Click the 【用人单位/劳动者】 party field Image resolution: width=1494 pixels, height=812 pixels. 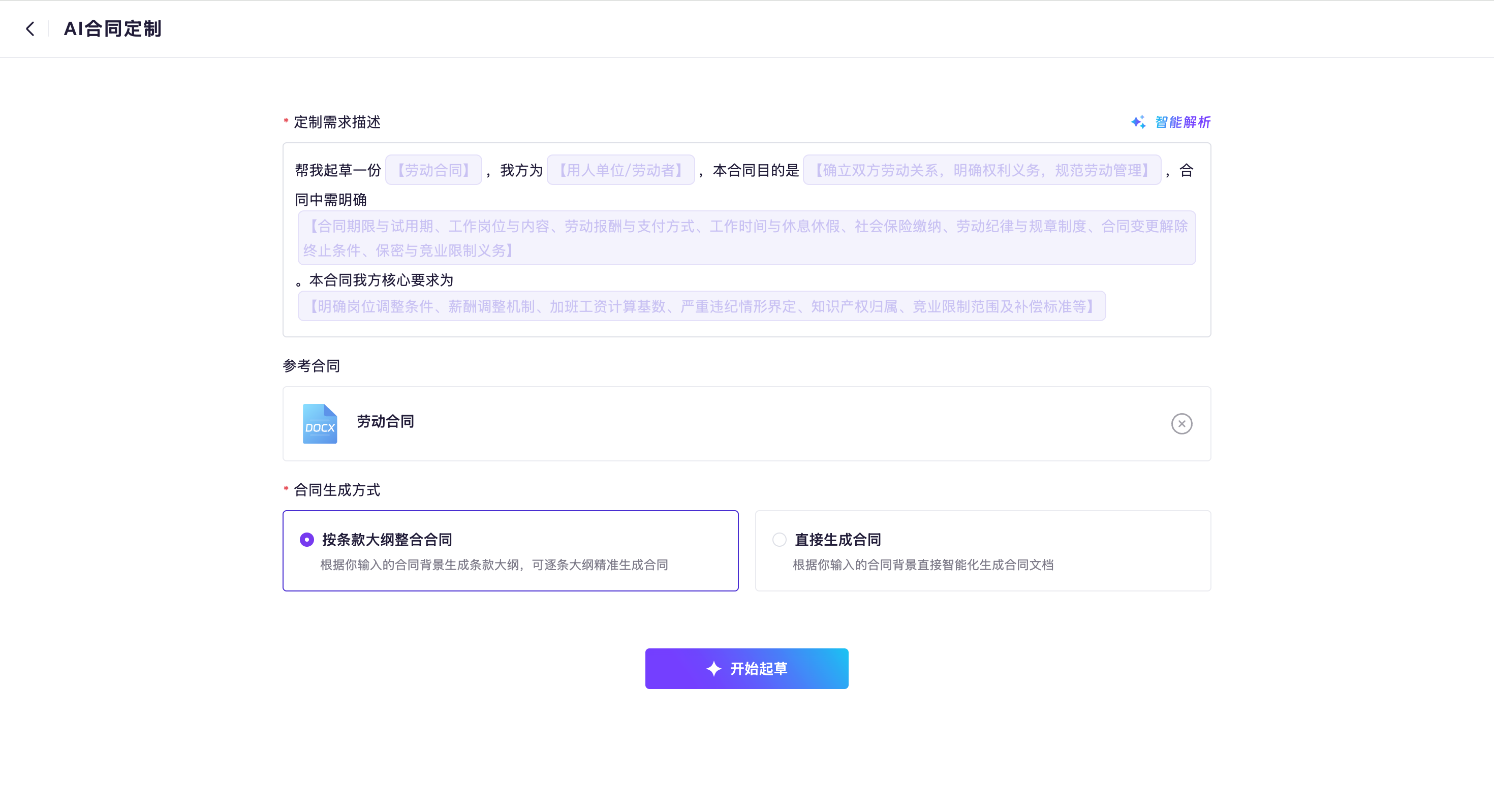[620, 170]
